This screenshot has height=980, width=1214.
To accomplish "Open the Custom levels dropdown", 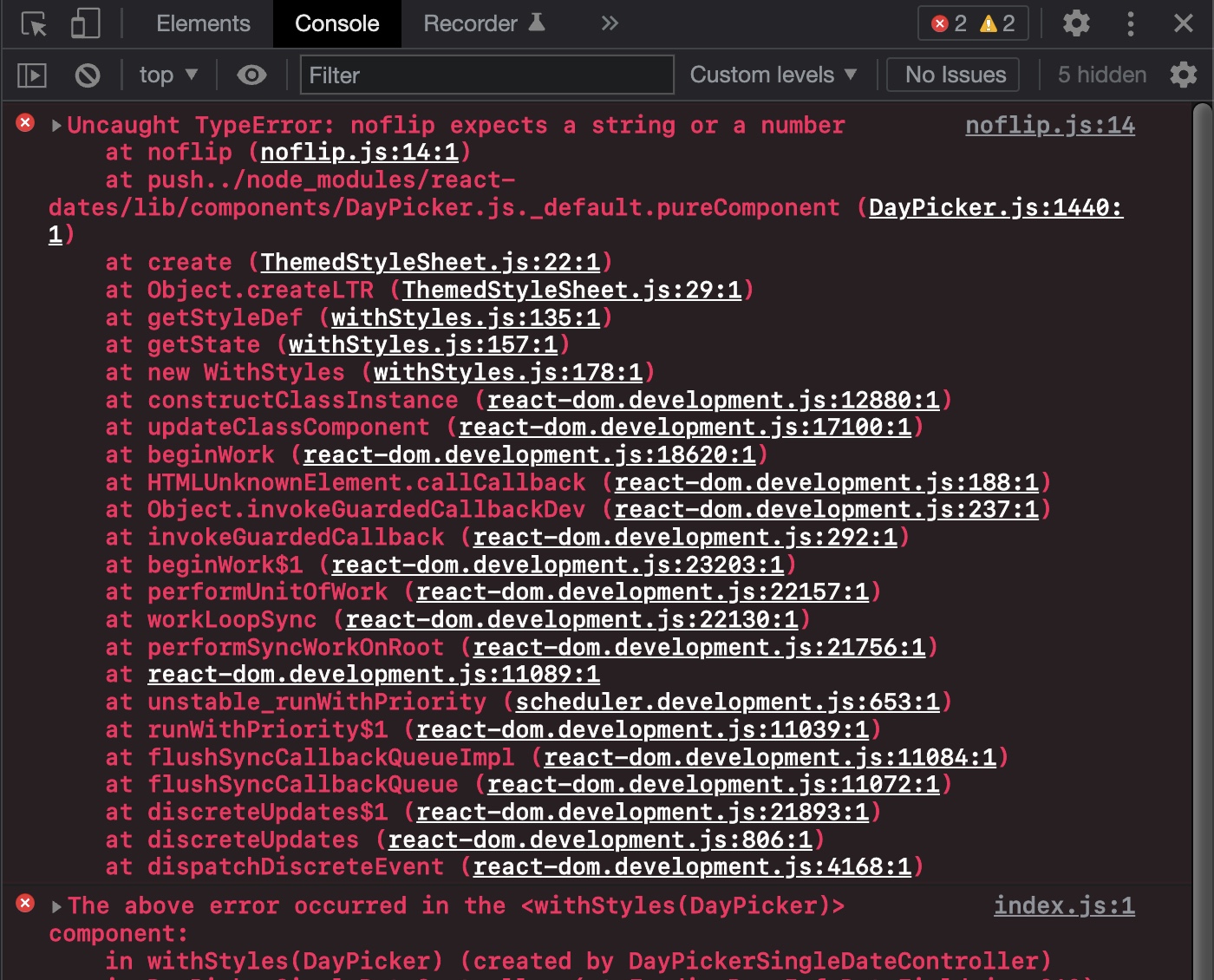I will (773, 75).
